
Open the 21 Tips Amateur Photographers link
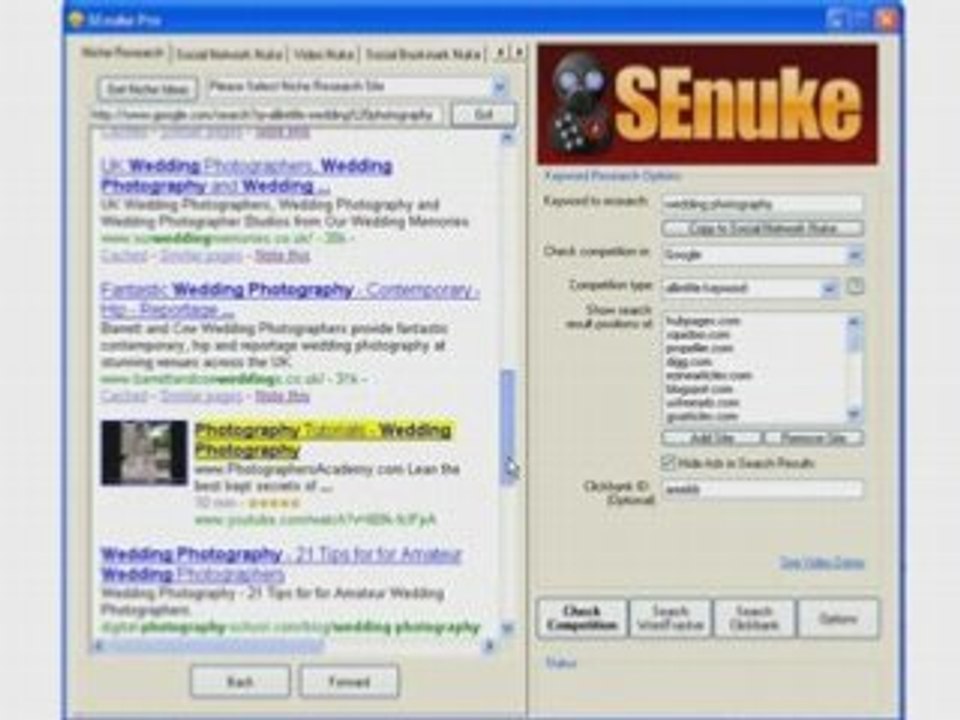coord(281,564)
